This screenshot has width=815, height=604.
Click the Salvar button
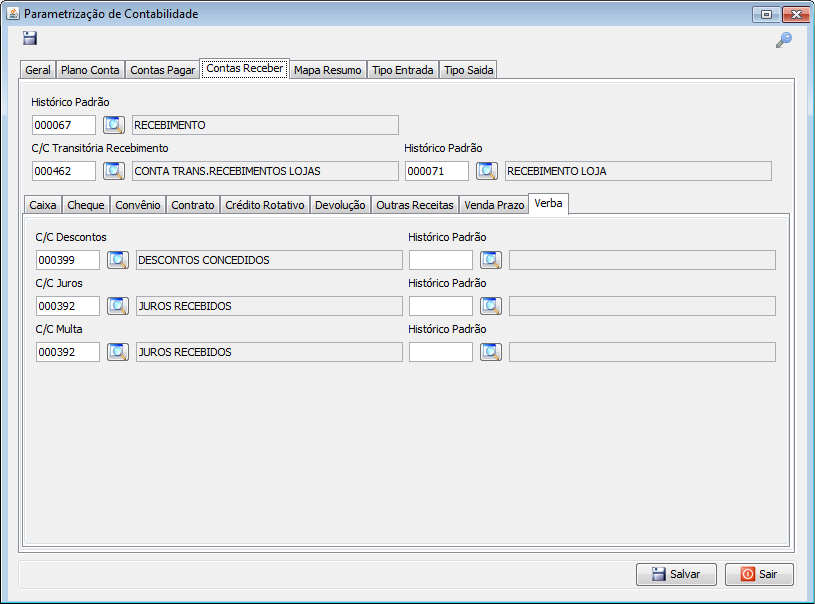click(x=676, y=574)
